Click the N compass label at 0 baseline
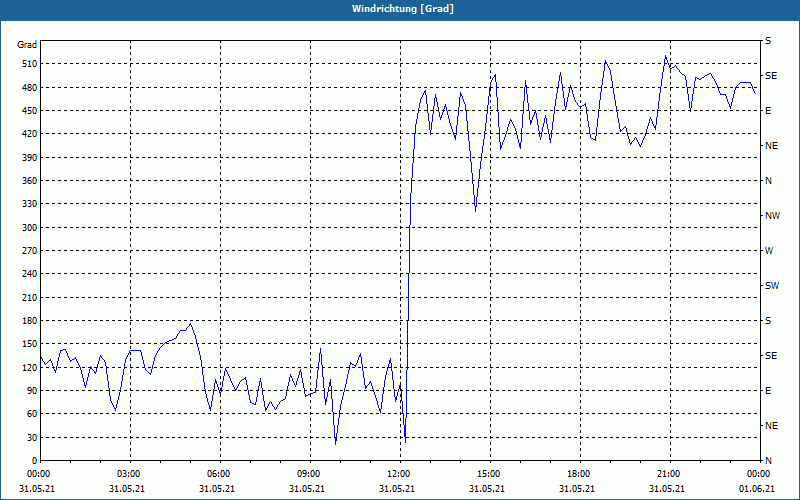This screenshot has height=500, width=800. (x=768, y=460)
